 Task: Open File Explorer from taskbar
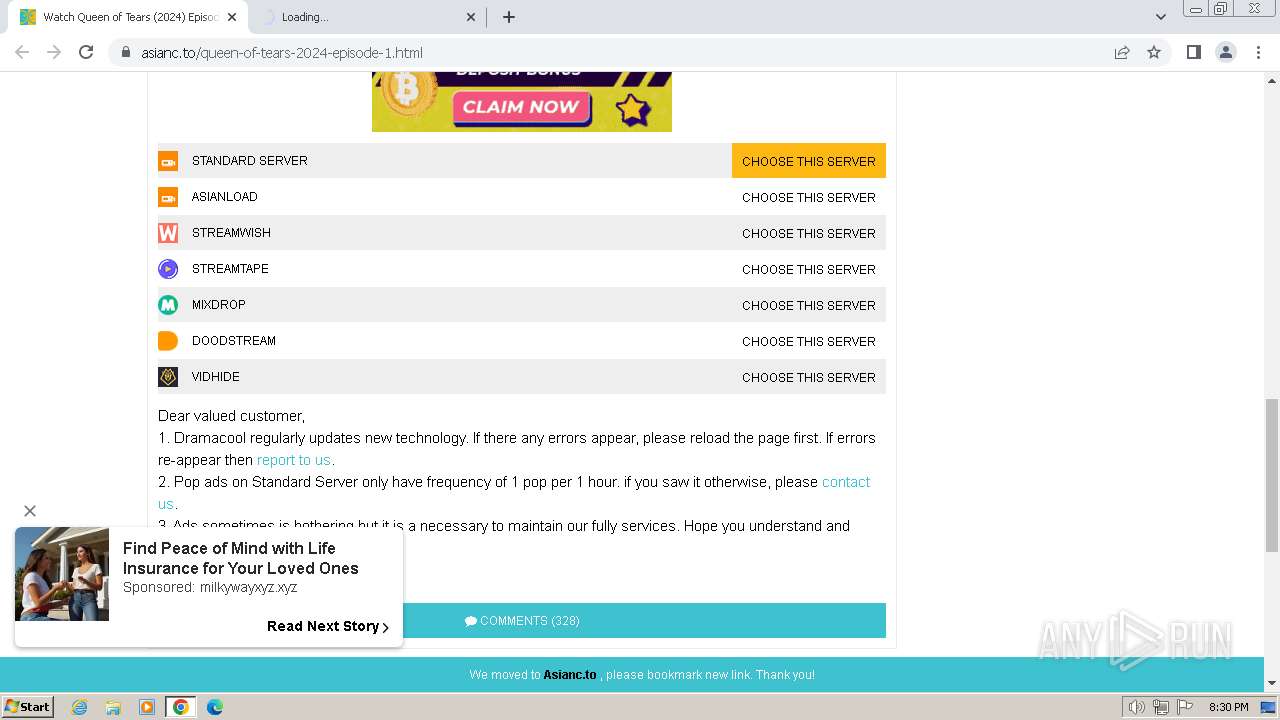tap(113, 707)
